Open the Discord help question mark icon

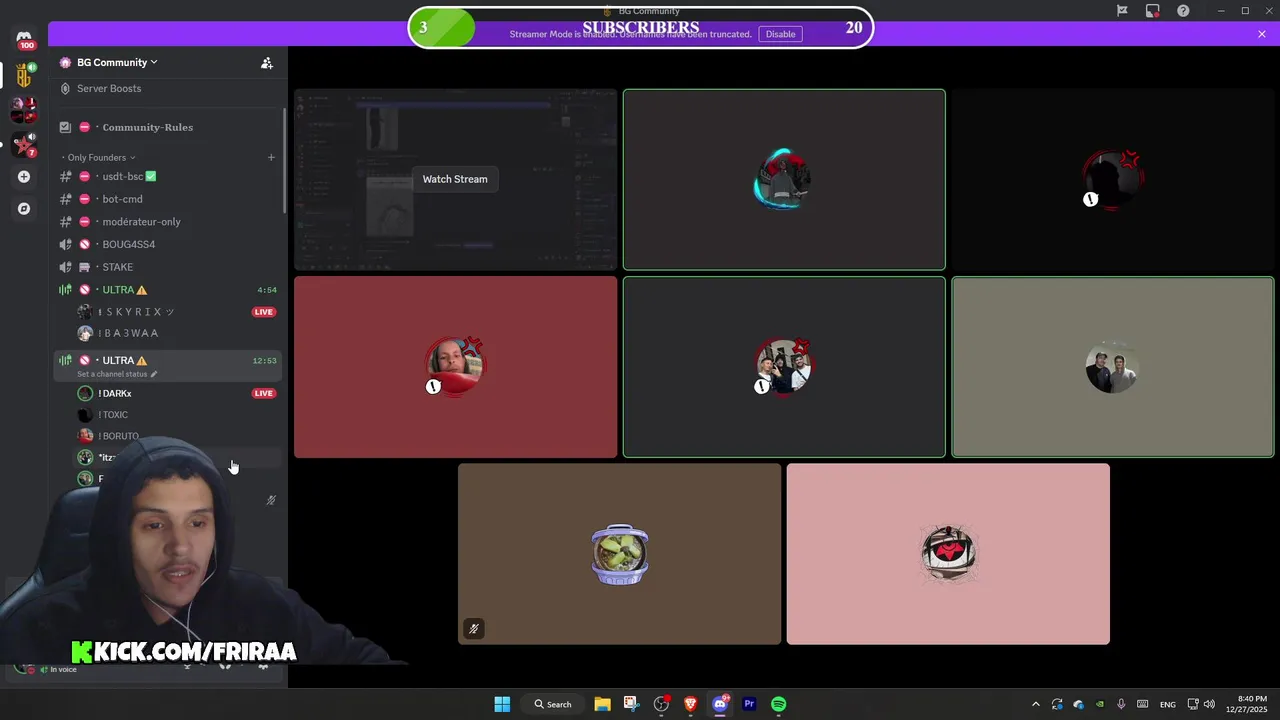coord(1184,11)
